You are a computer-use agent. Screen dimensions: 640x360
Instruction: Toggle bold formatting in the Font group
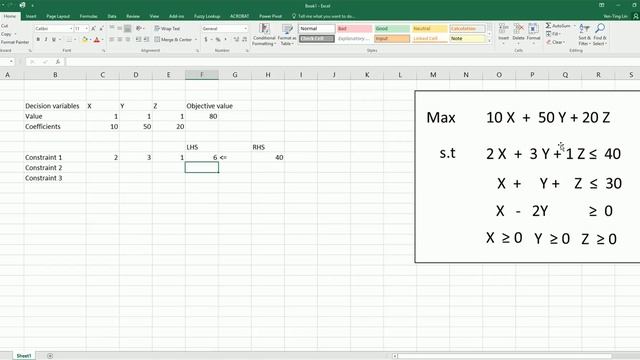tap(38, 40)
